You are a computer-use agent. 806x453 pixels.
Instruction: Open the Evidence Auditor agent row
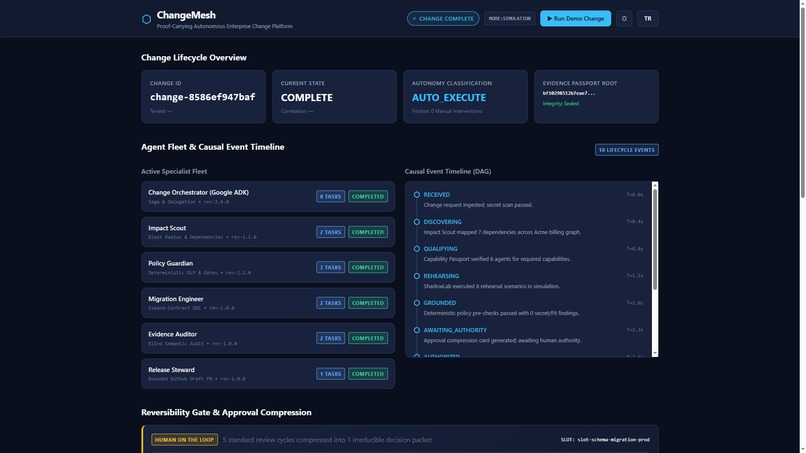point(268,338)
